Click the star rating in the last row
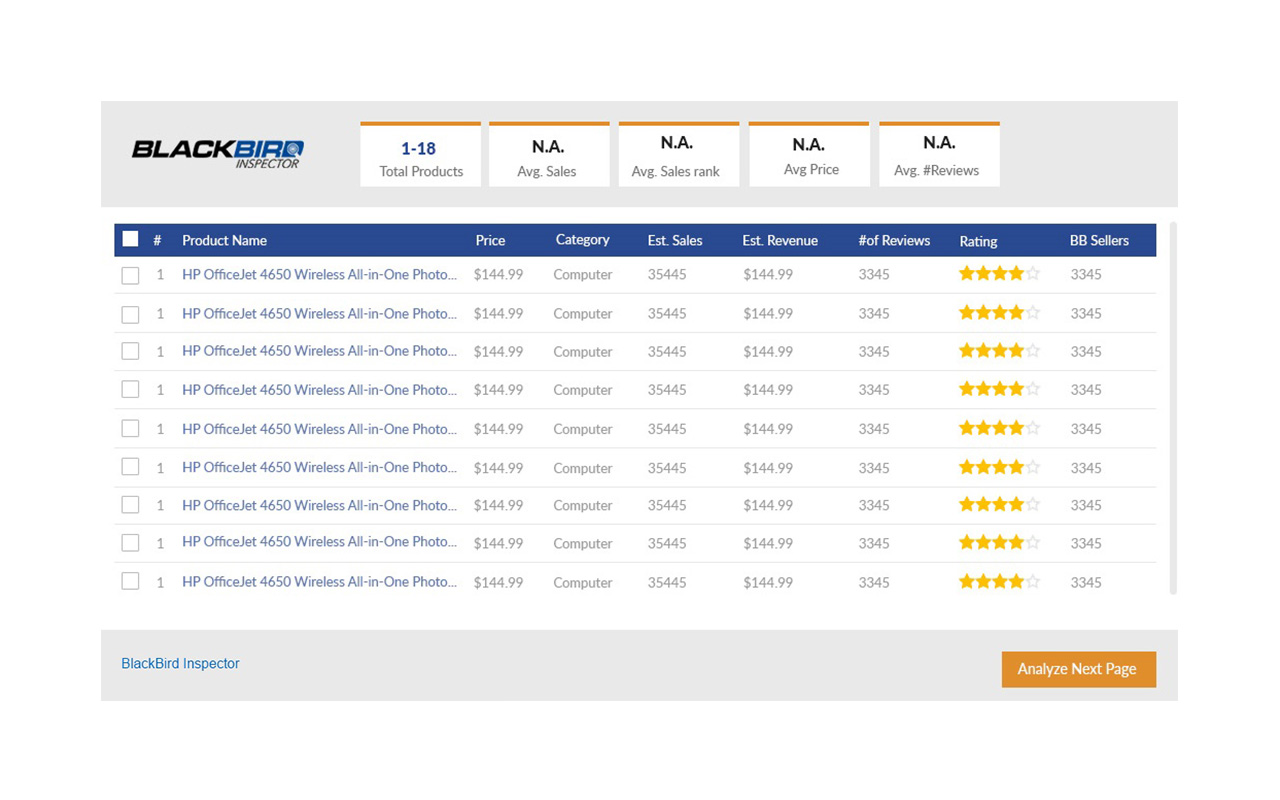This screenshot has height=800, width=1280. click(x=999, y=580)
